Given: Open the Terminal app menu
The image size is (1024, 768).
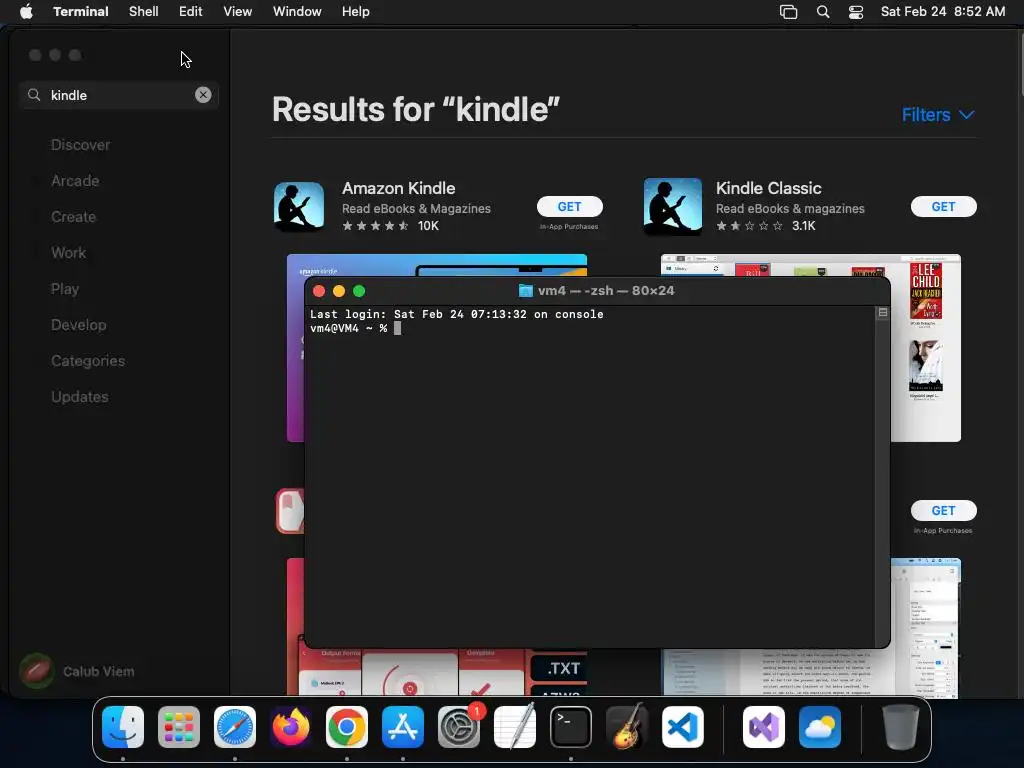Looking at the screenshot, I should point(81,12).
